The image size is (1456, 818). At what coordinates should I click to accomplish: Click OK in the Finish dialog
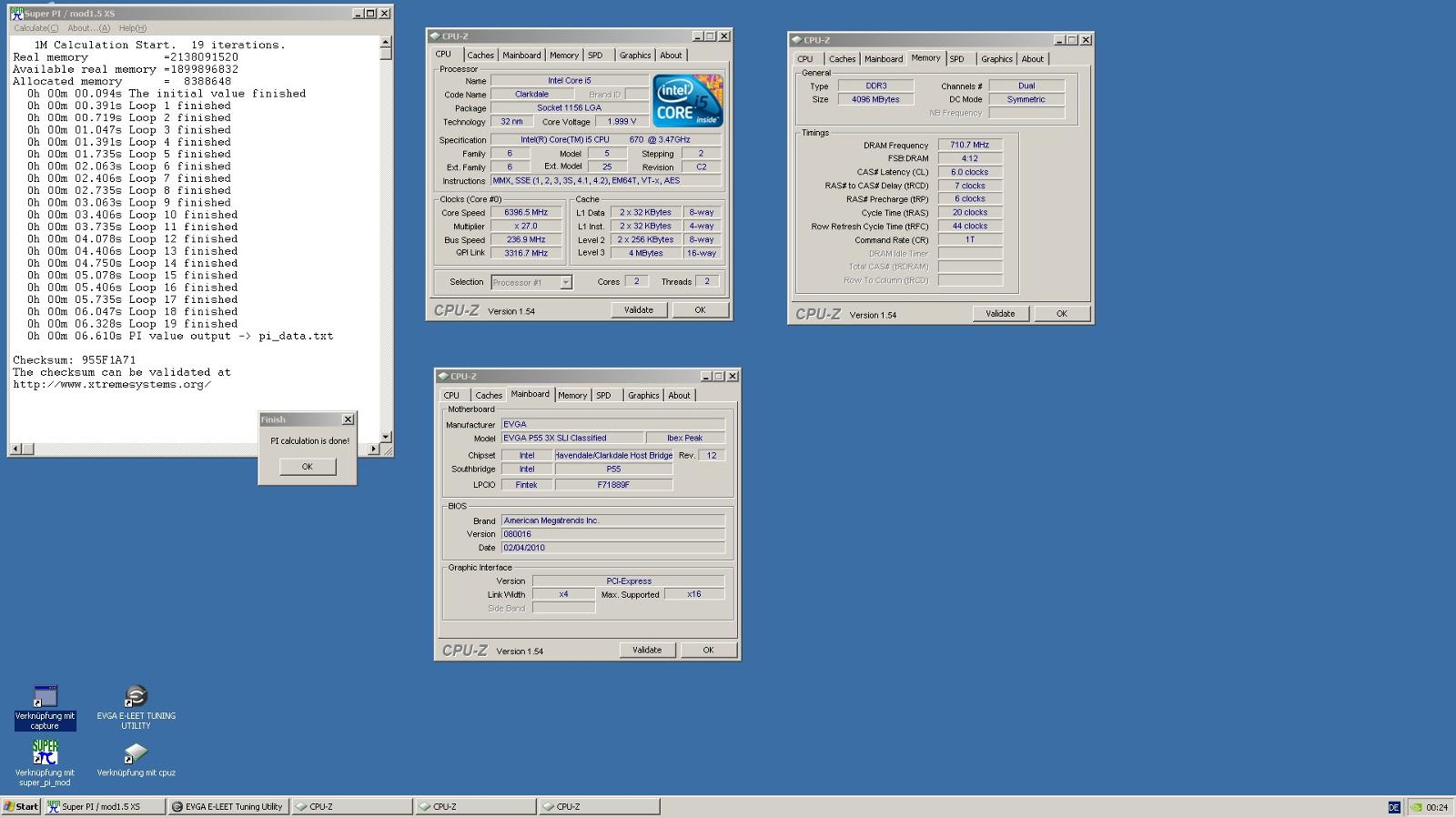tap(307, 467)
